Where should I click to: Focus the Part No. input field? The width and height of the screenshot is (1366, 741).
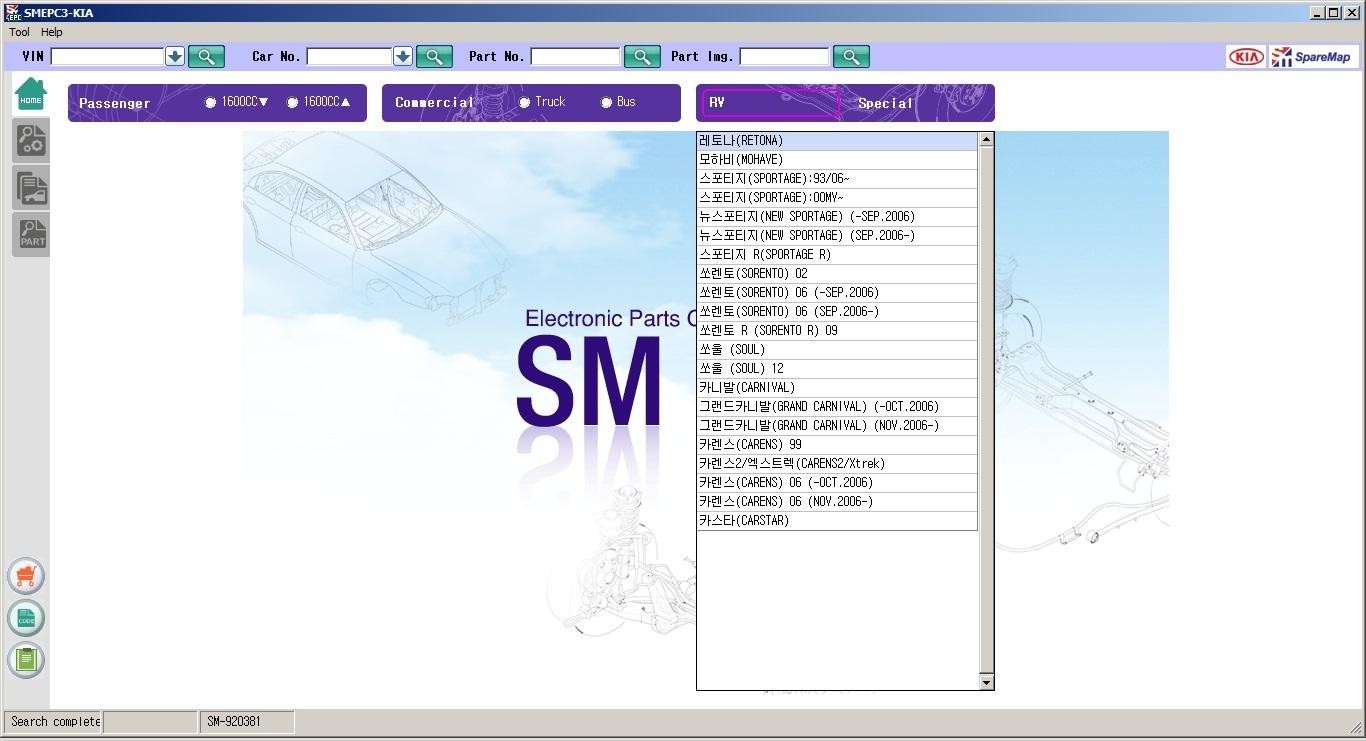[x=575, y=57]
